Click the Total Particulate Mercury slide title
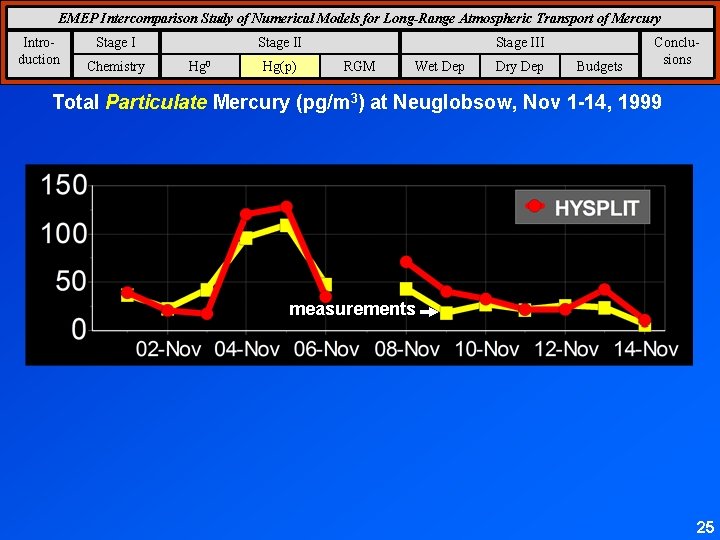Viewport: 720px width, 540px height. point(357,101)
